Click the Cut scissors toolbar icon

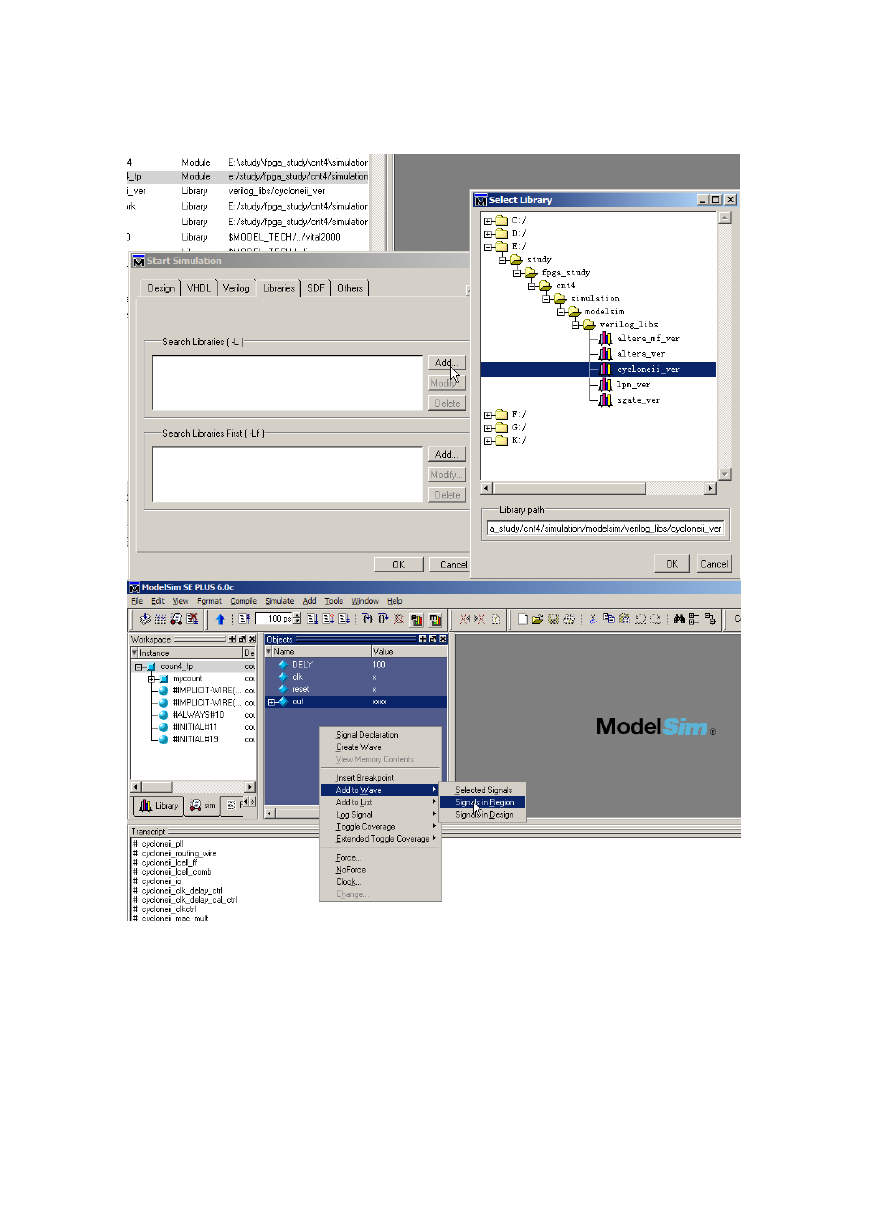(592, 620)
